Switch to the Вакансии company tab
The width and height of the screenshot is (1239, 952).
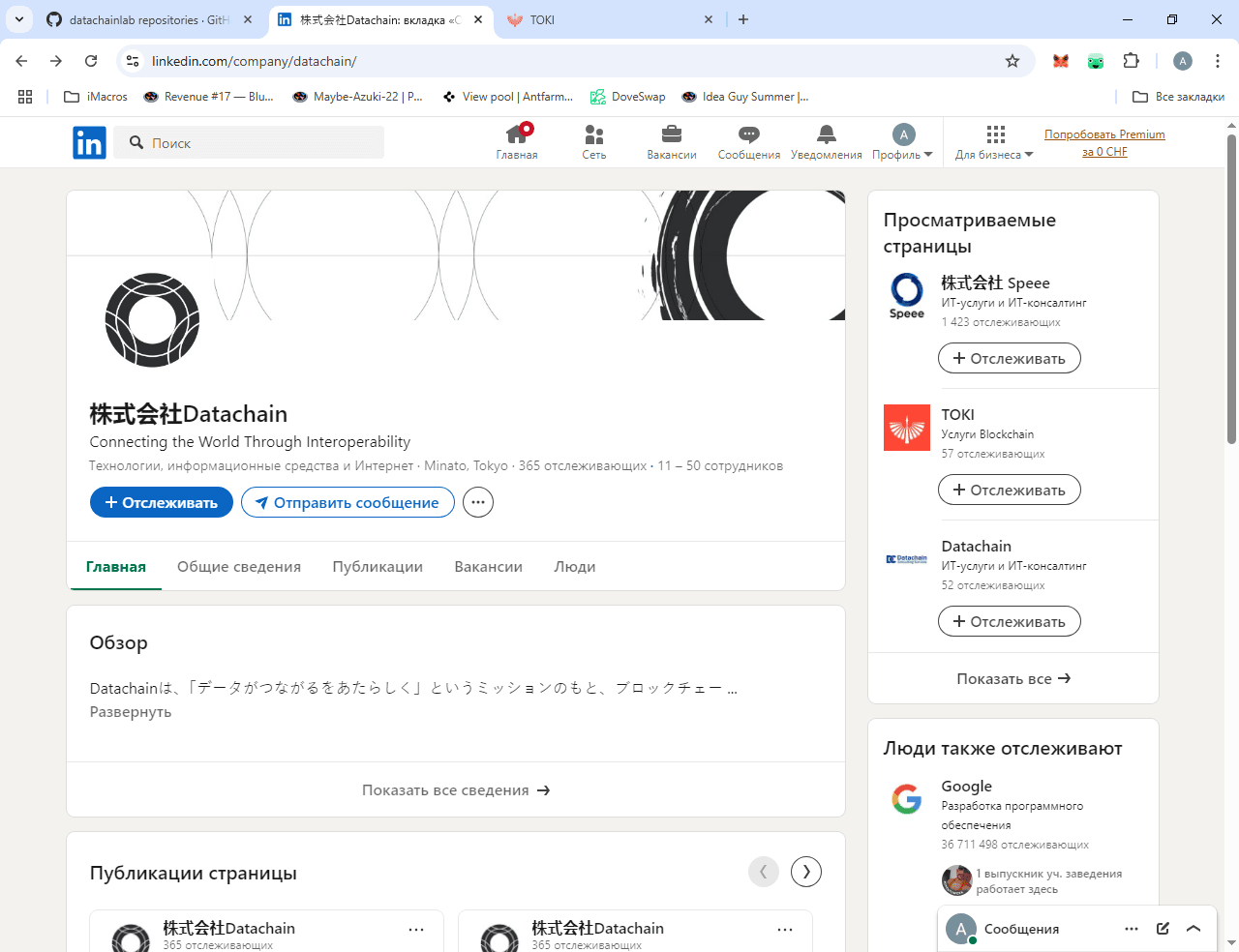[489, 567]
